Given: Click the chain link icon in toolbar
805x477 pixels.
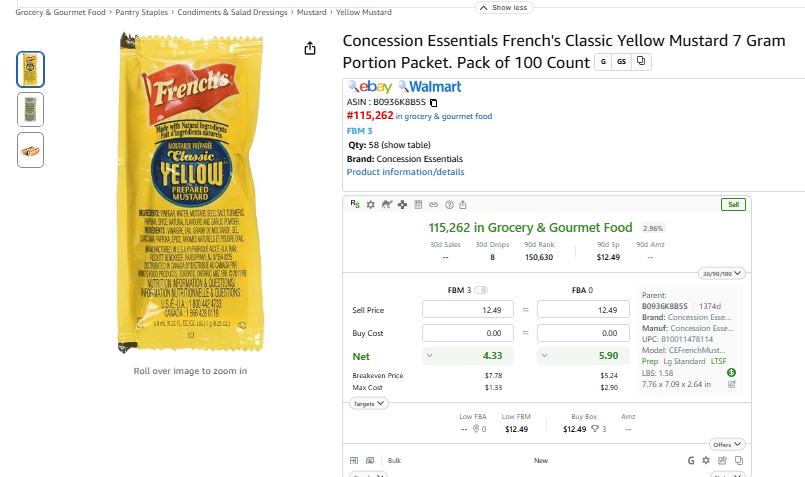Looking at the screenshot, I should [x=433, y=204].
